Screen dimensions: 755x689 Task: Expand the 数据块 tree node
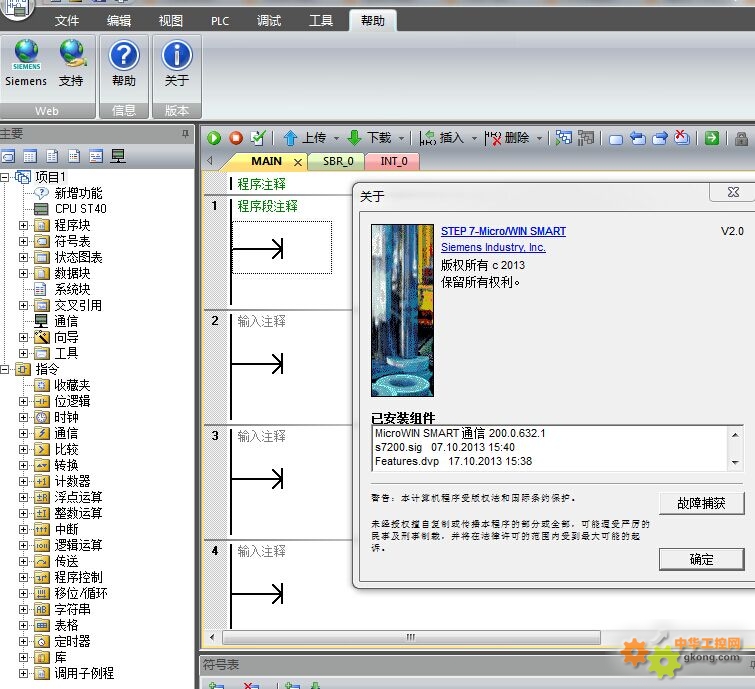point(23,273)
